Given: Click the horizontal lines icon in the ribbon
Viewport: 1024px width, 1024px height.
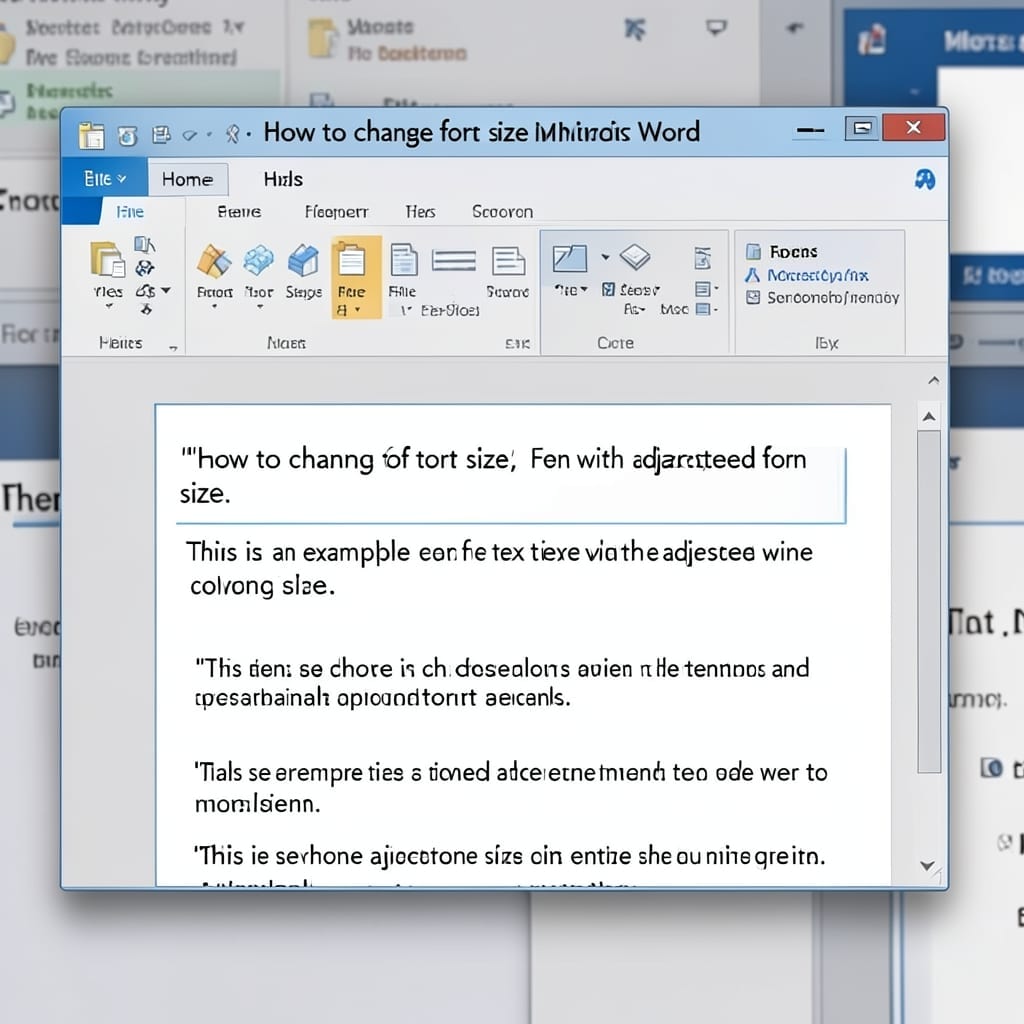Looking at the screenshot, I should coord(454,261).
